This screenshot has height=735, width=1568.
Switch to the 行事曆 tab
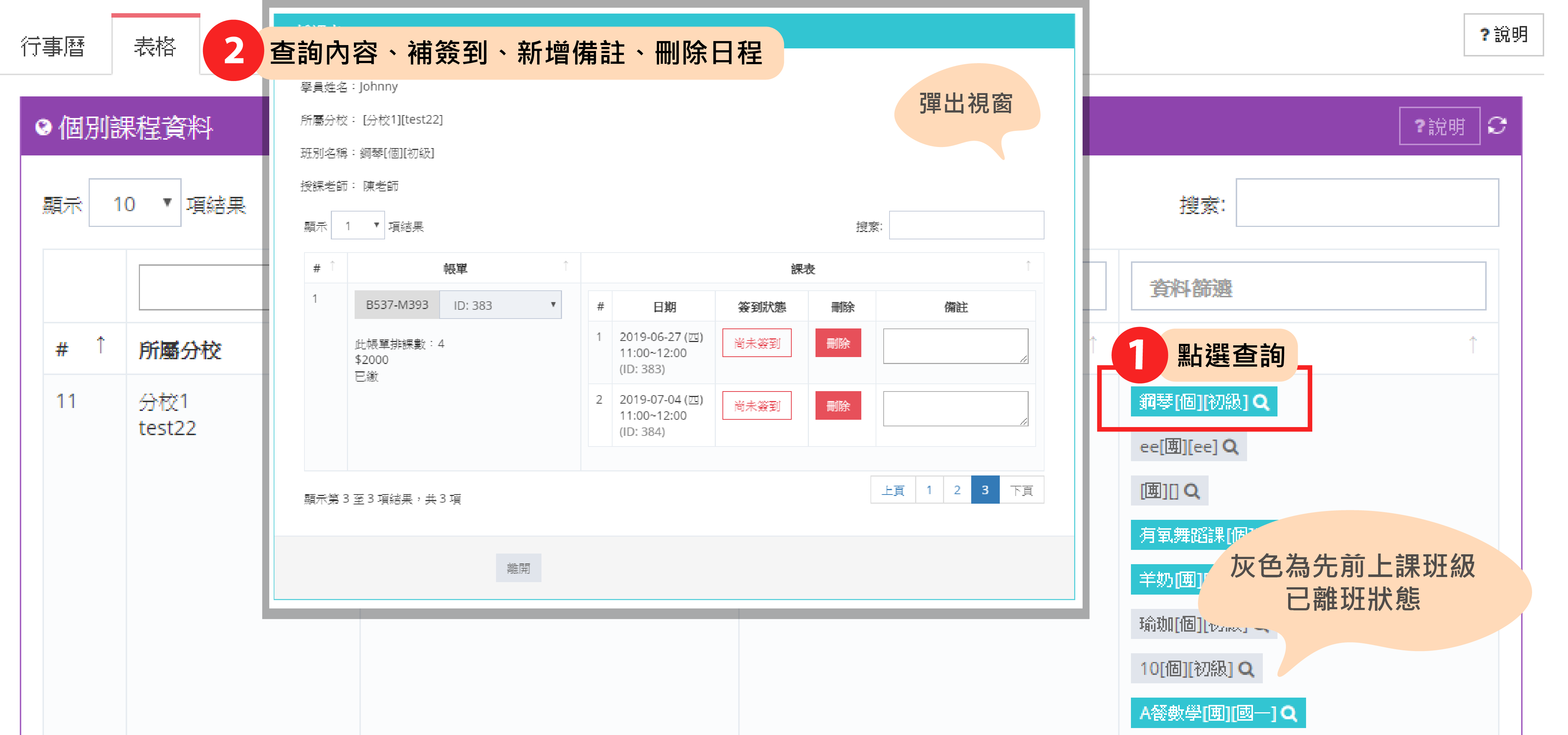tap(53, 46)
